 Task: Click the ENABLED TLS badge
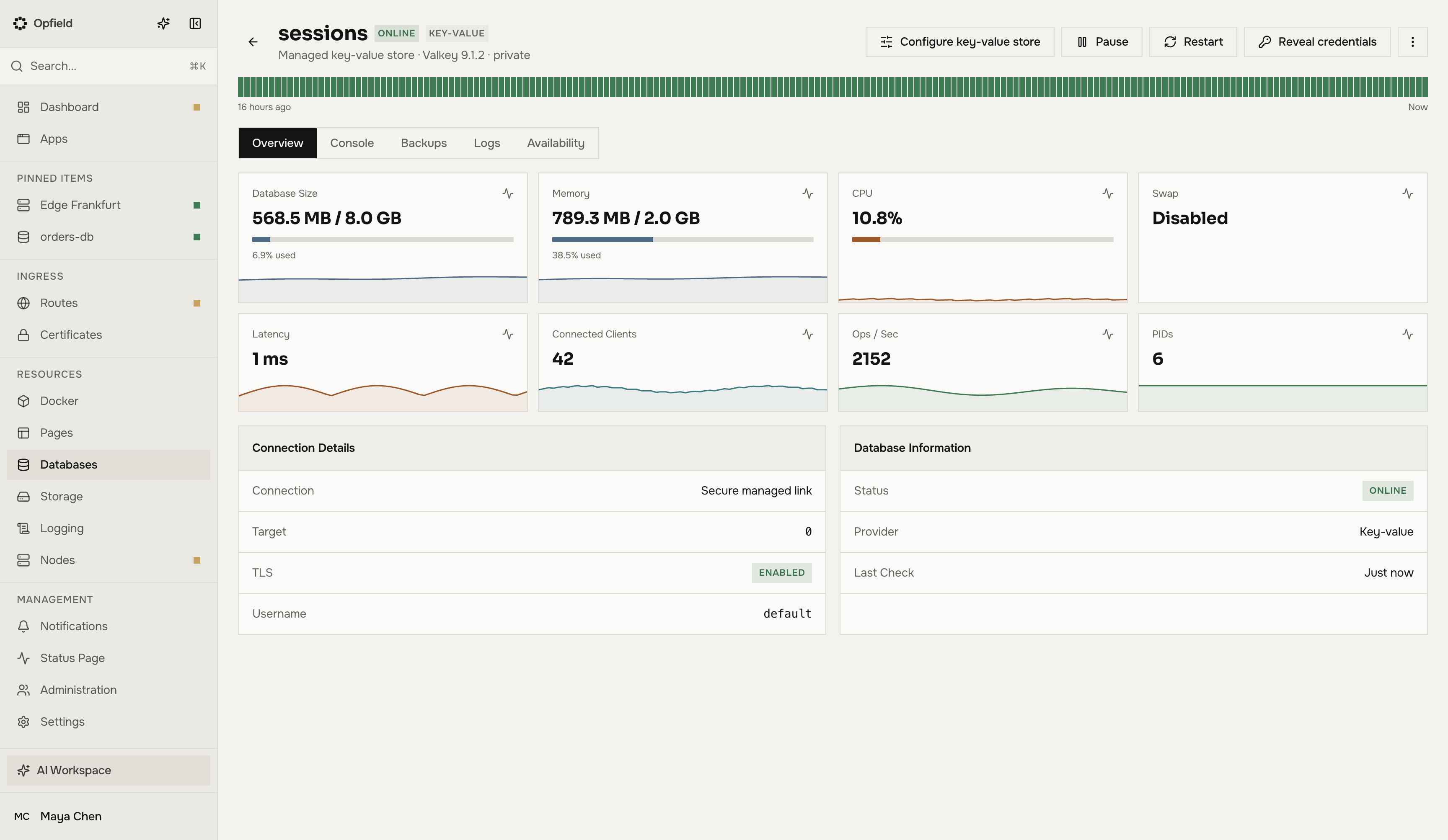[x=781, y=572]
